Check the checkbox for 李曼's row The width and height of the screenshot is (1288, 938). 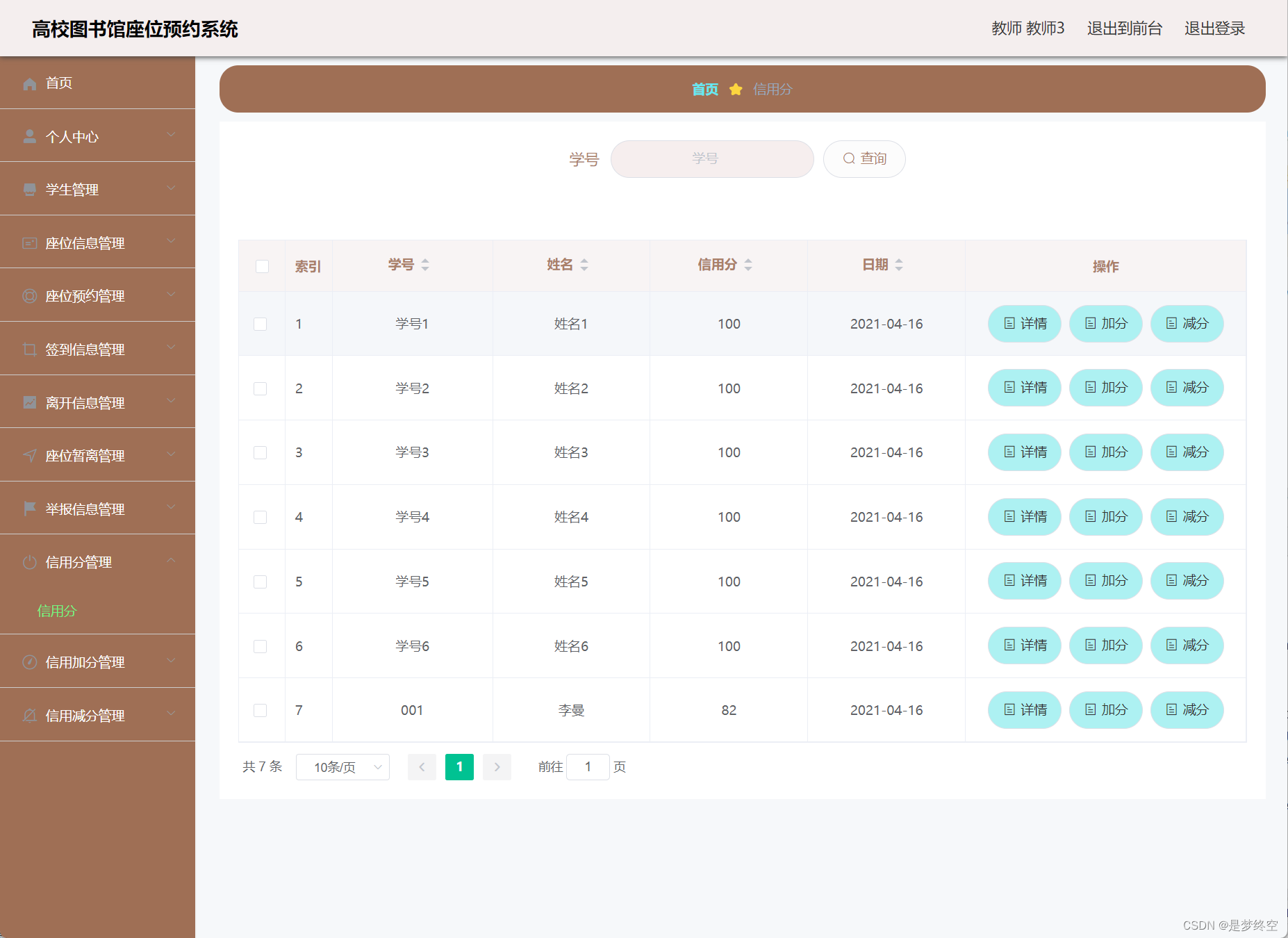[x=261, y=710]
